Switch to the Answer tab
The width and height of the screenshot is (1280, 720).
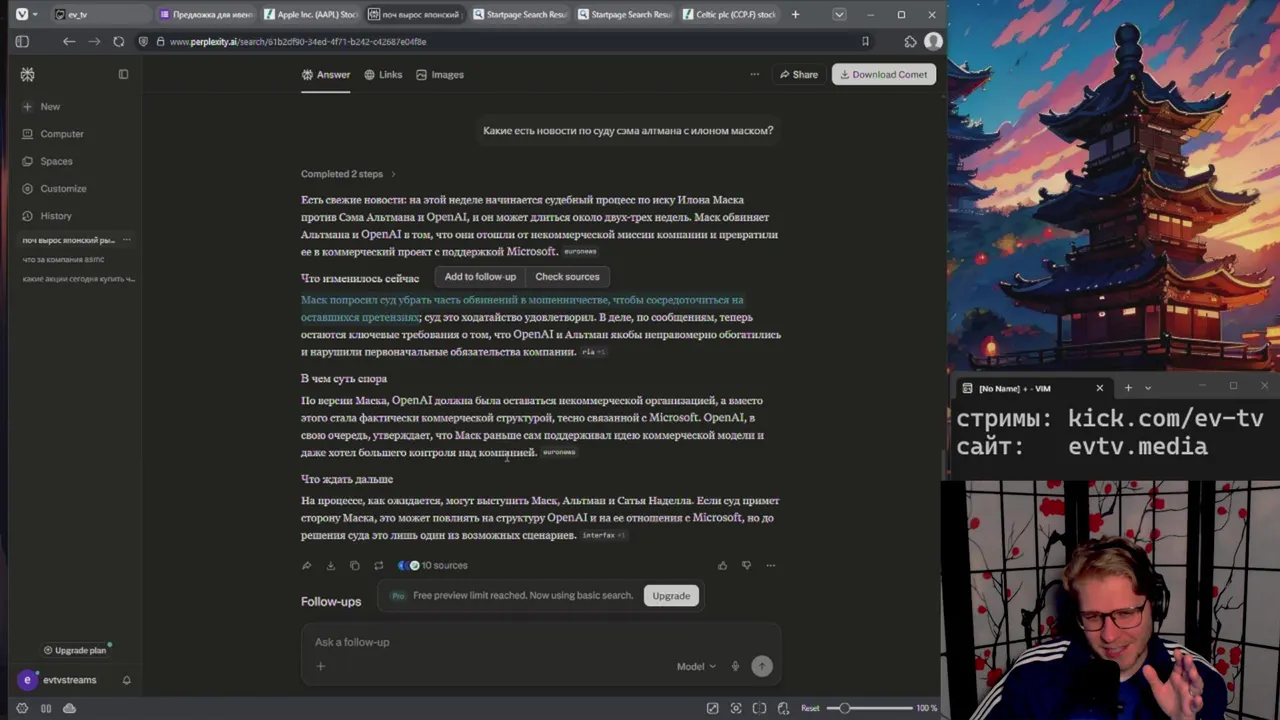[x=326, y=74]
